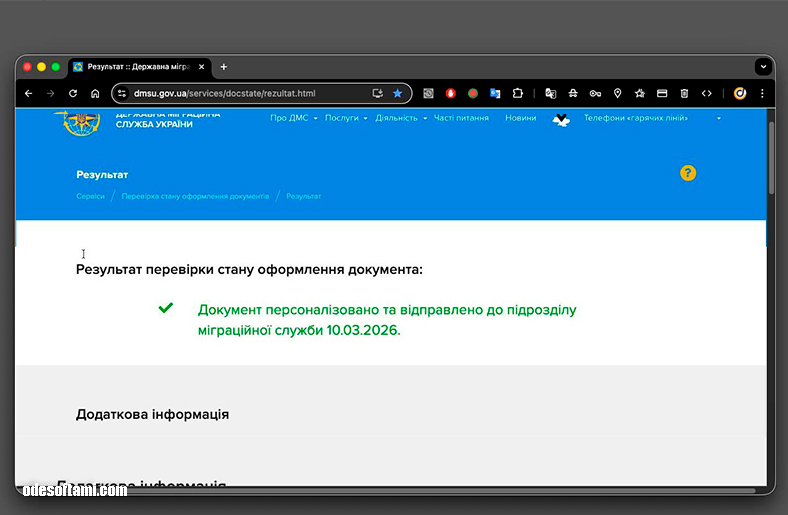Open the payment card icon
788x515 pixels.
click(x=662, y=93)
